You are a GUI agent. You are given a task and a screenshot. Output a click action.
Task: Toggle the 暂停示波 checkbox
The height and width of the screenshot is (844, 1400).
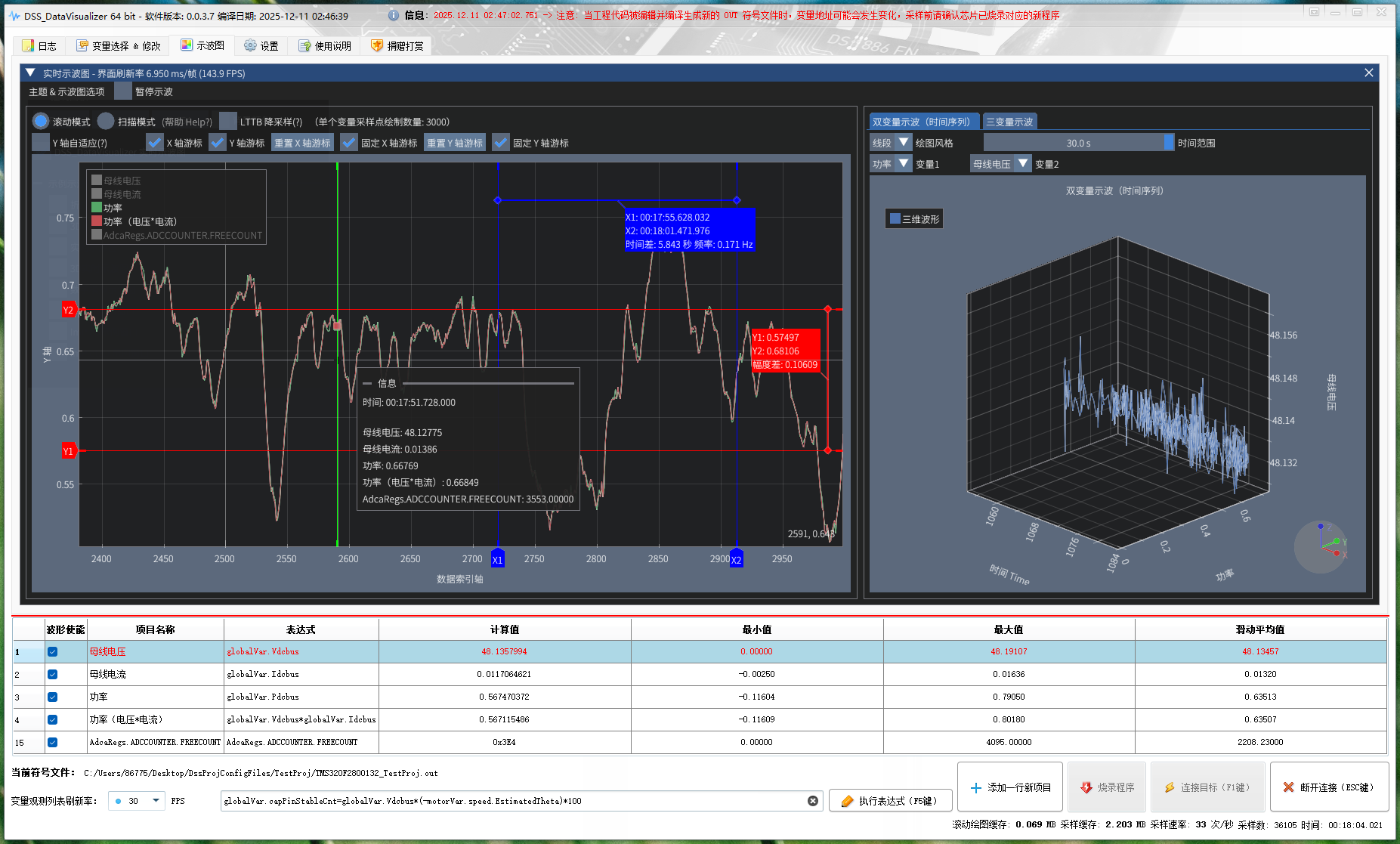(x=123, y=91)
